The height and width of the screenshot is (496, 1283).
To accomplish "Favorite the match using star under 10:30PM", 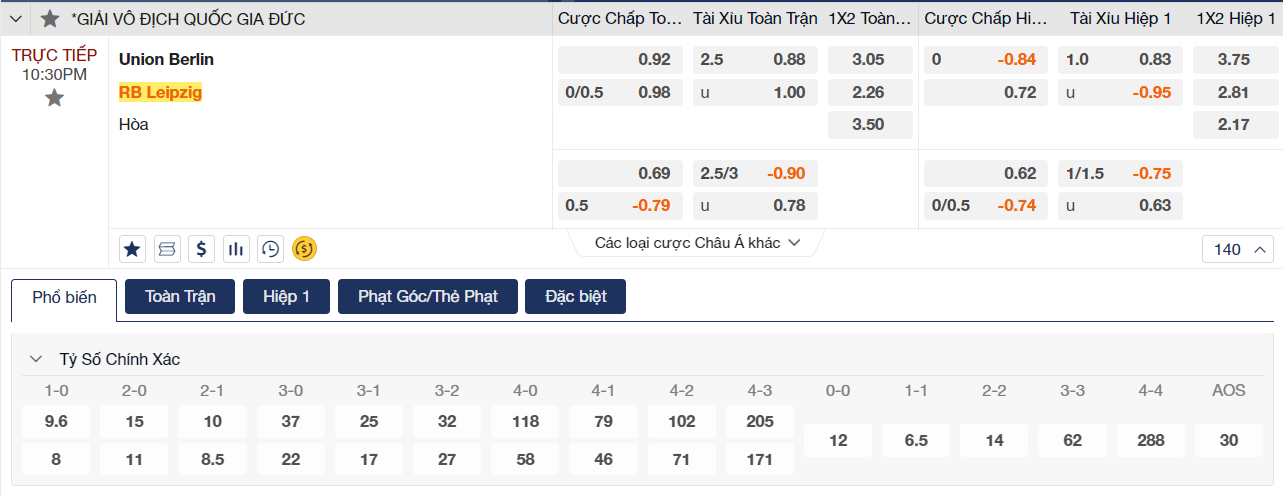I will click(x=54, y=98).
